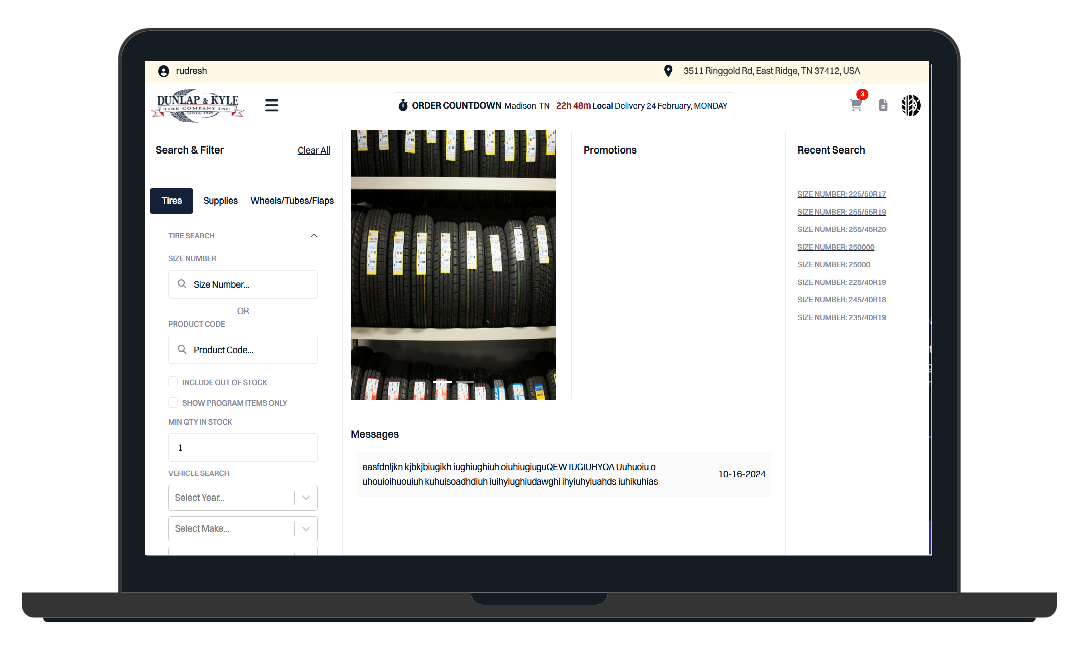Image resolution: width=1089 pixels, height=654 pixels.
Task: Check Show Program Items Only
Action: tap(173, 403)
